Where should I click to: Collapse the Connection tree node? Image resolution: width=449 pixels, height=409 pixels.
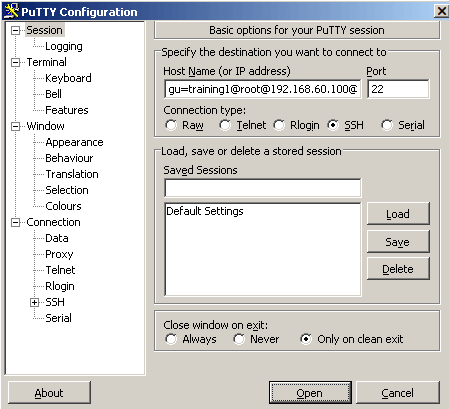(x=15, y=222)
